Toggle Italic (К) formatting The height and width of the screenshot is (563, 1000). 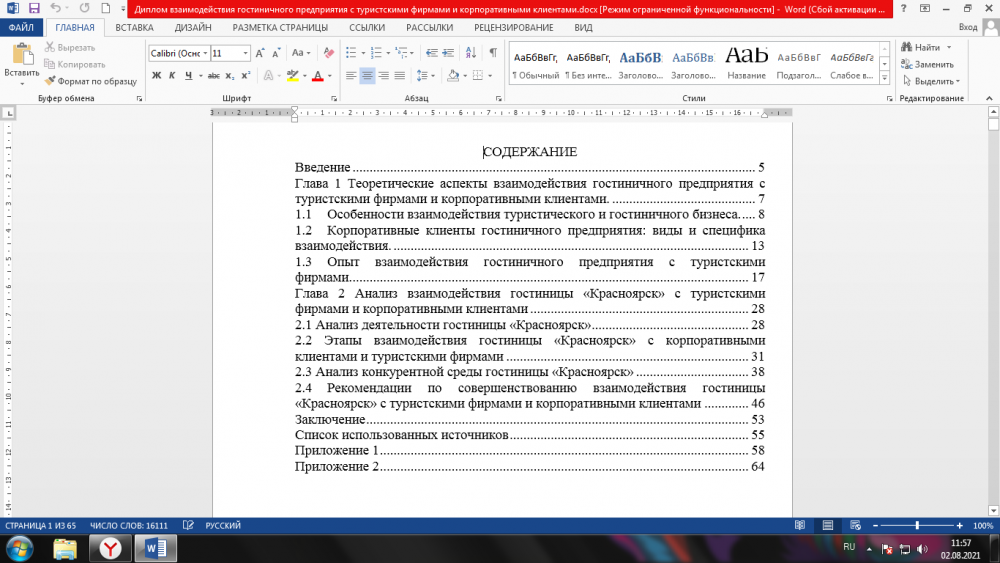pyautogui.click(x=172, y=76)
